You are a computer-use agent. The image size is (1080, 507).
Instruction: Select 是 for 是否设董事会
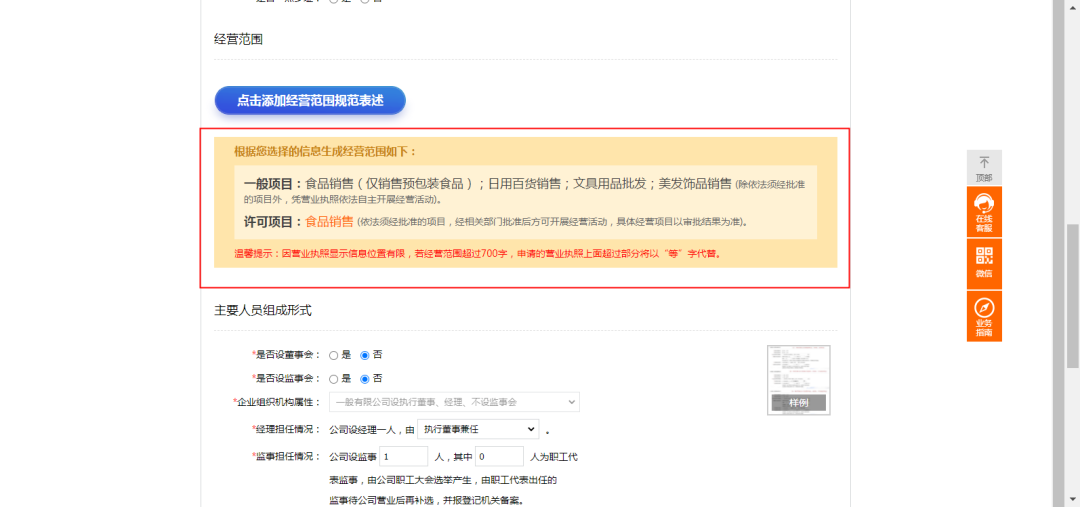[x=333, y=355]
